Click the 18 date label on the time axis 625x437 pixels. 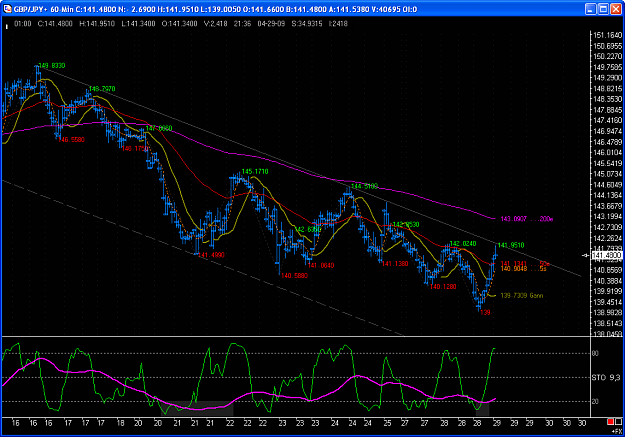click(120, 423)
